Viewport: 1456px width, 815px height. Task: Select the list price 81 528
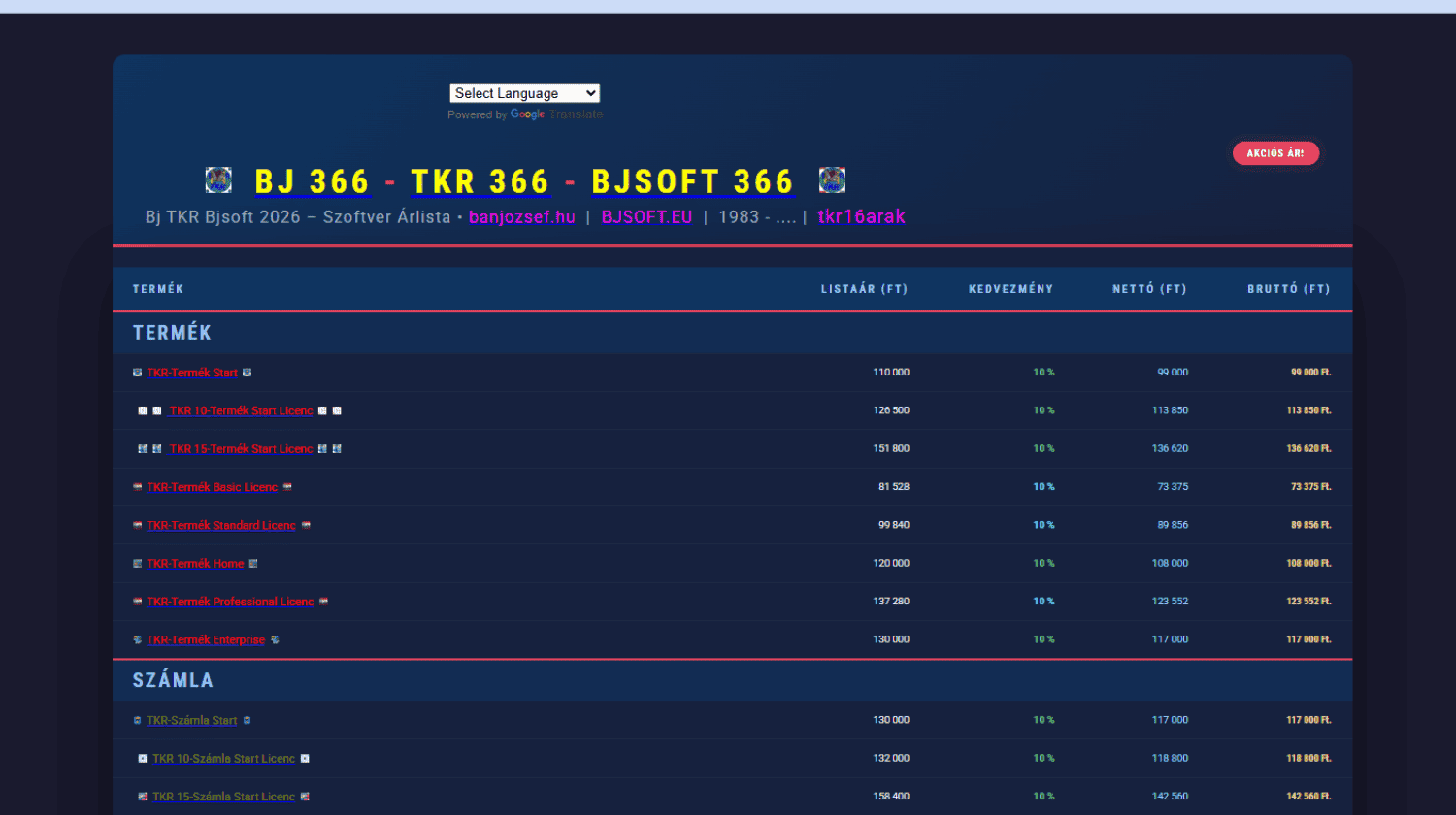894,487
